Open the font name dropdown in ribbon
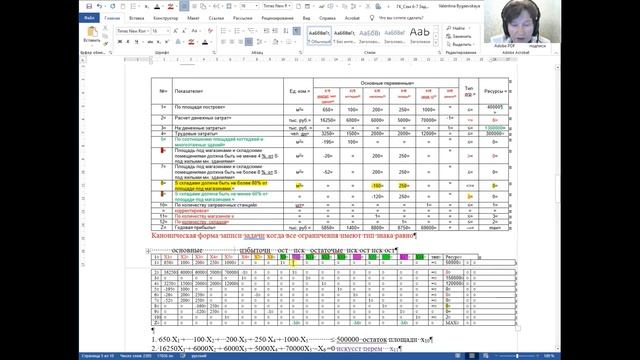Image resolution: width=640 pixels, height=360 pixels. (x=147, y=31)
